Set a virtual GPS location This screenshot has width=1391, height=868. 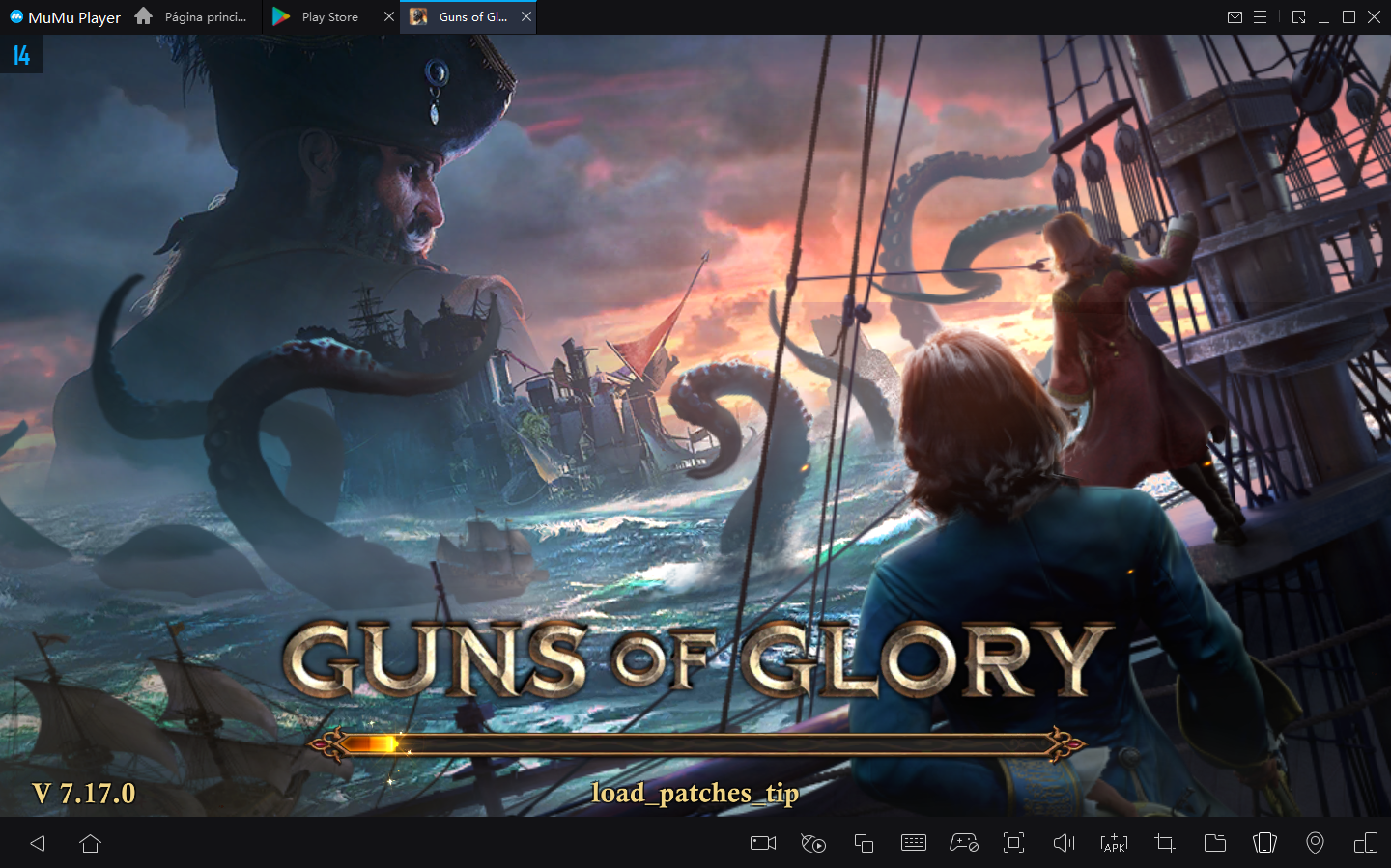[1315, 843]
